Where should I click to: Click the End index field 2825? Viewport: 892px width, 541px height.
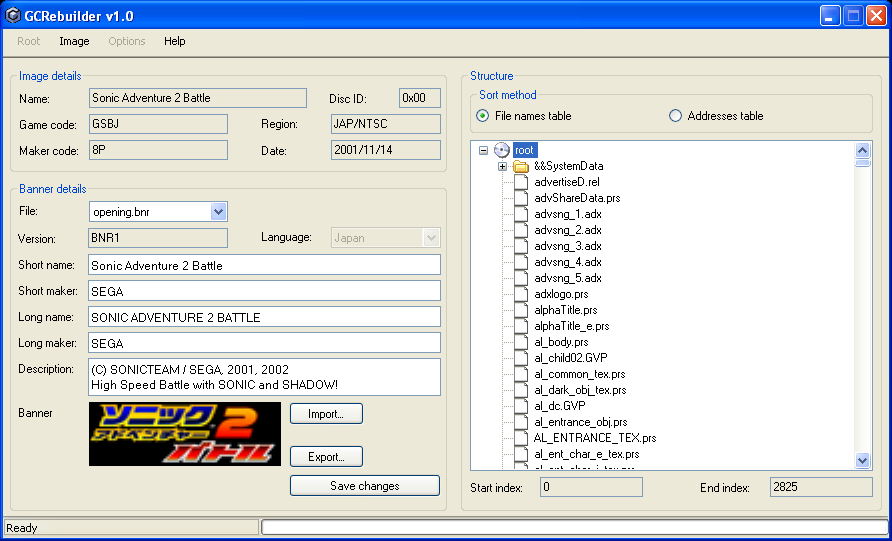821,487
